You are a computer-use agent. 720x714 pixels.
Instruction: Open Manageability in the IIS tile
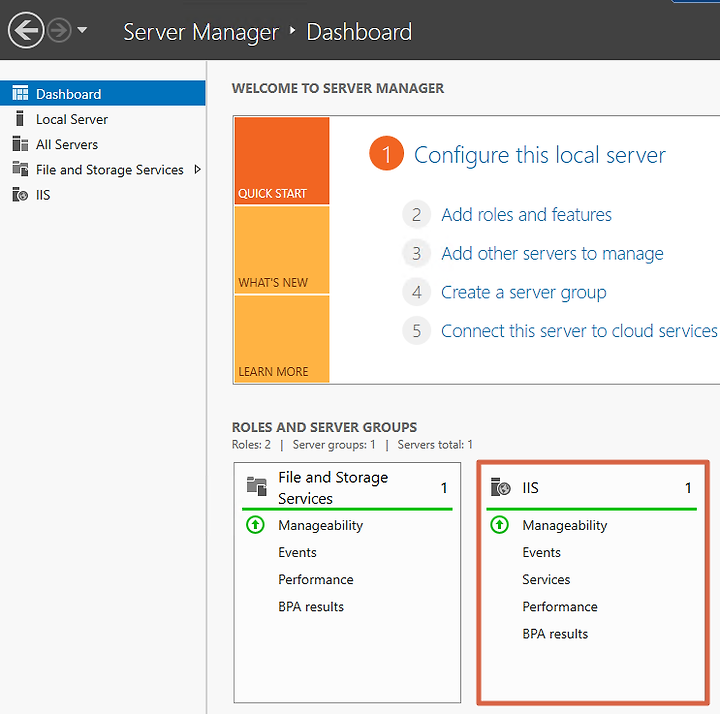point(565,525)
